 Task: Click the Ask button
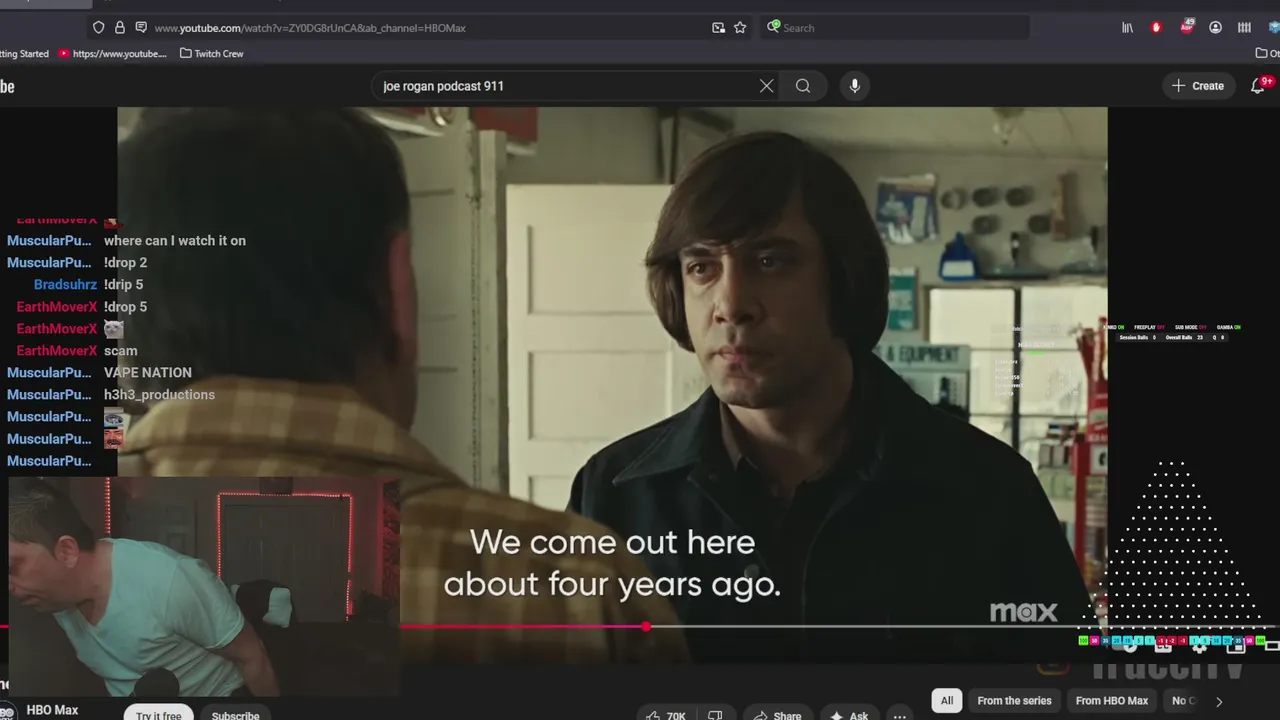tap(849, 715)
